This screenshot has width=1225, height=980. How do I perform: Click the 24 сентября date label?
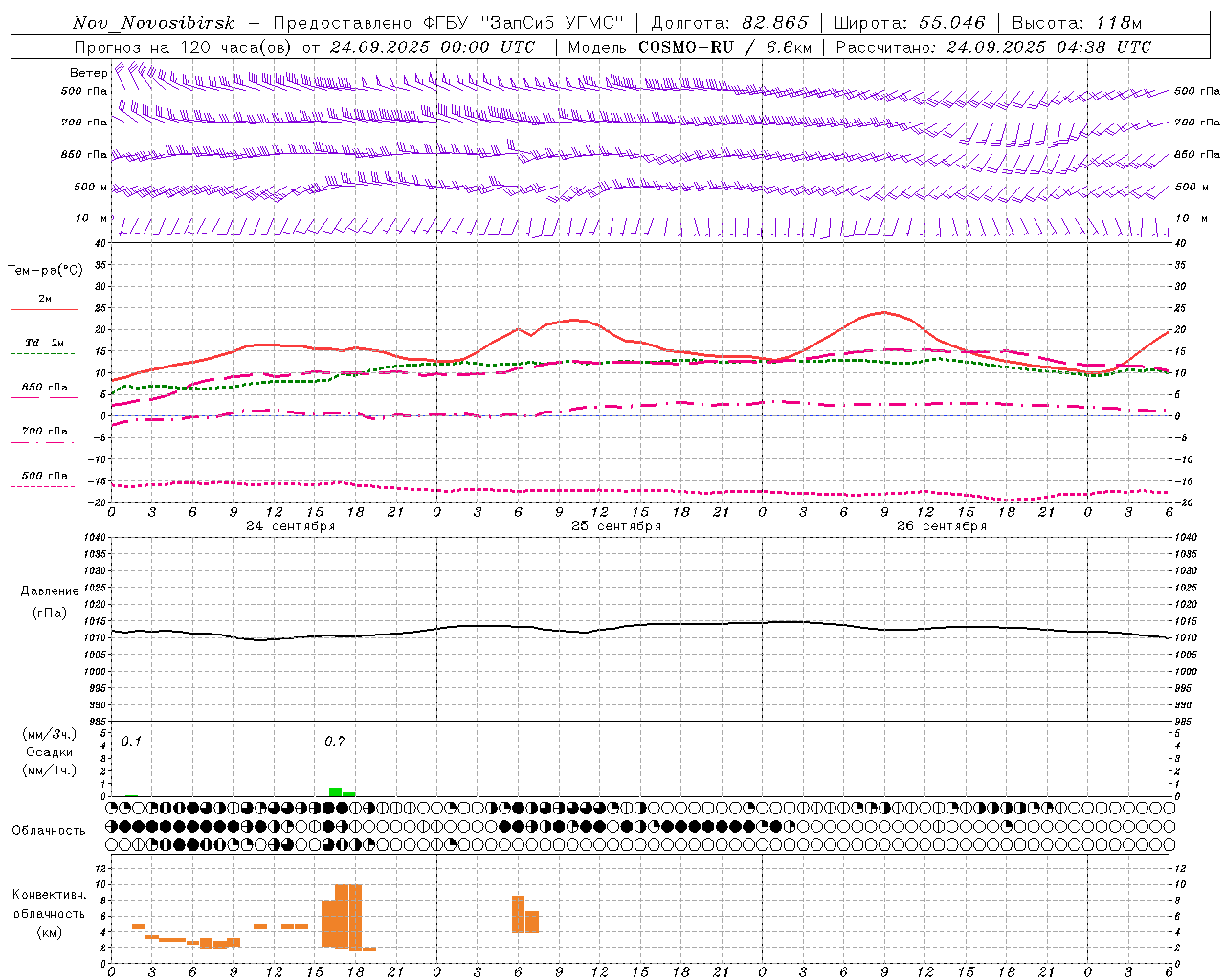pyautogui.click(x=291, y=526)
